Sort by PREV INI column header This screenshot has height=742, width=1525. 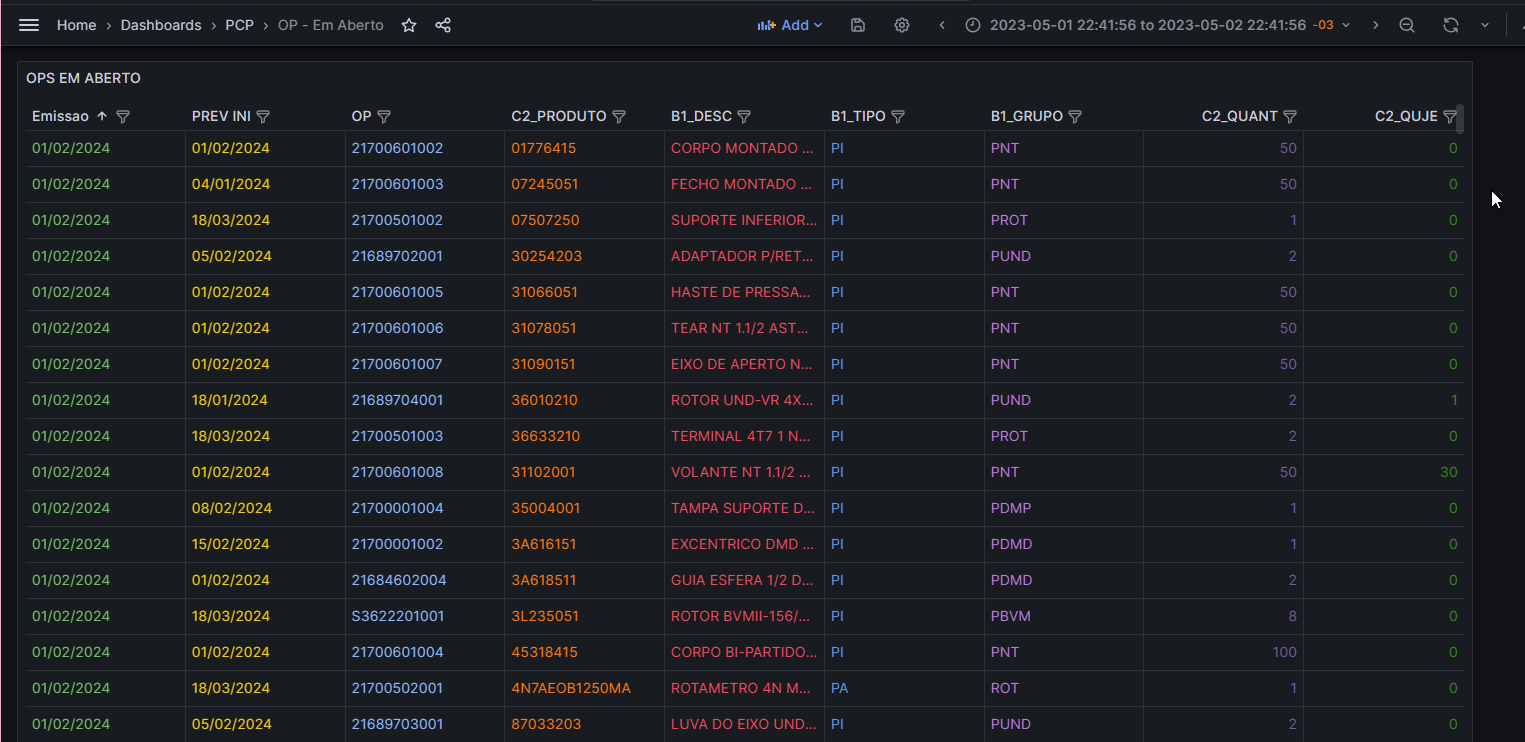(221, 116)
